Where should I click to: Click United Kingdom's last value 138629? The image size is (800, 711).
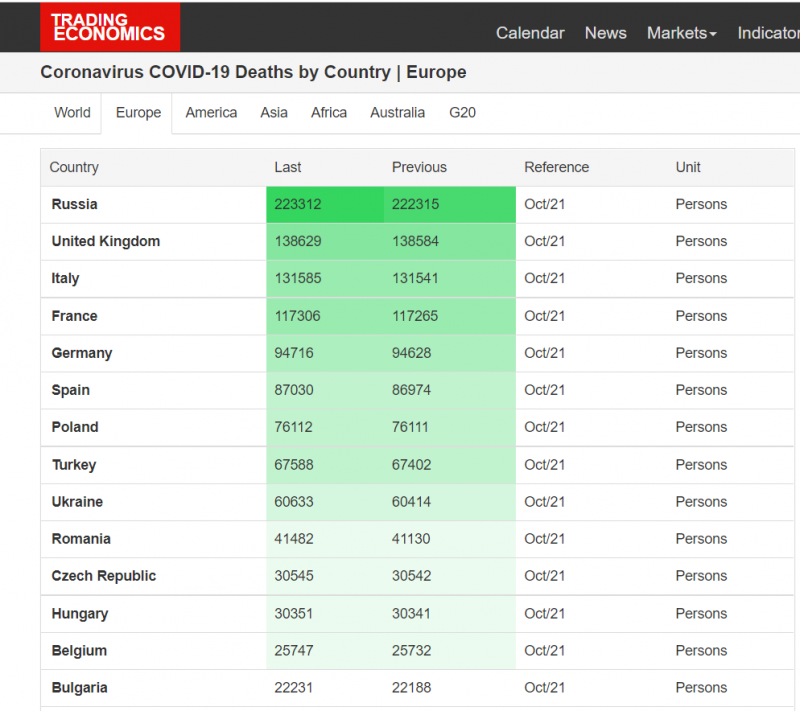pyautogui.click(x=298, y=241)
